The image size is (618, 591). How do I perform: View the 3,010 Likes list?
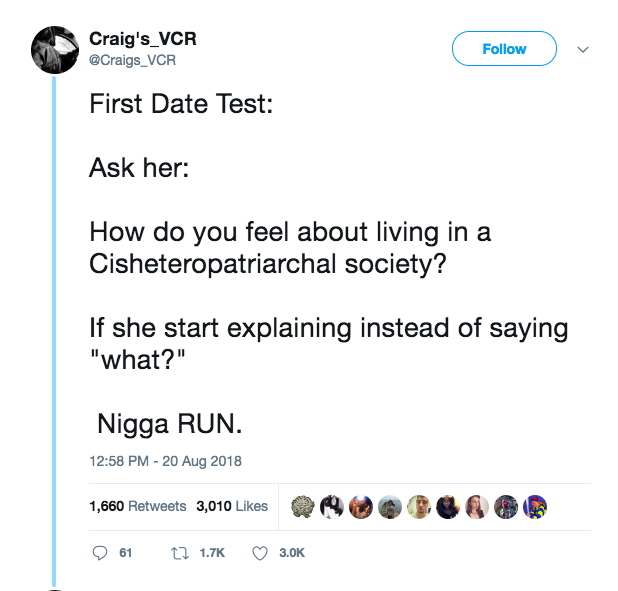pyautogui.click(x=231, y=506)
